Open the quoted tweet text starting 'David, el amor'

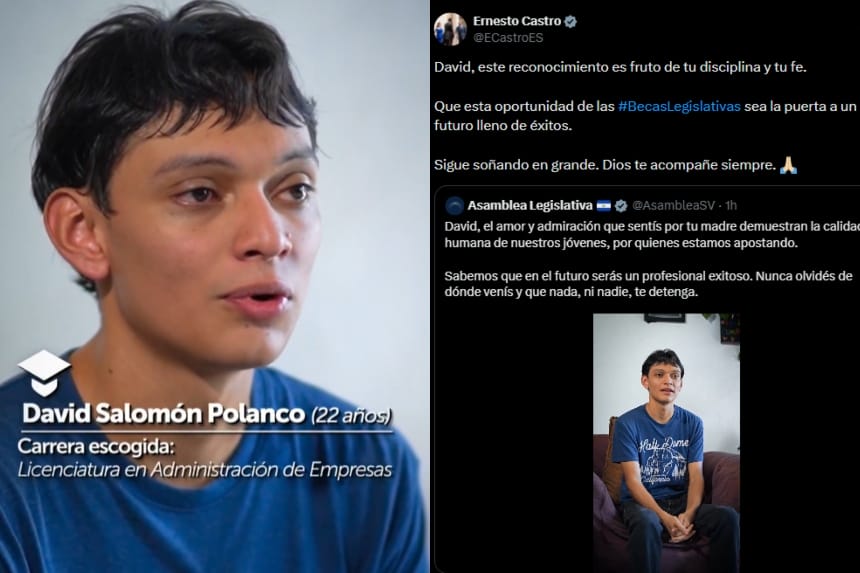[652, 259]
